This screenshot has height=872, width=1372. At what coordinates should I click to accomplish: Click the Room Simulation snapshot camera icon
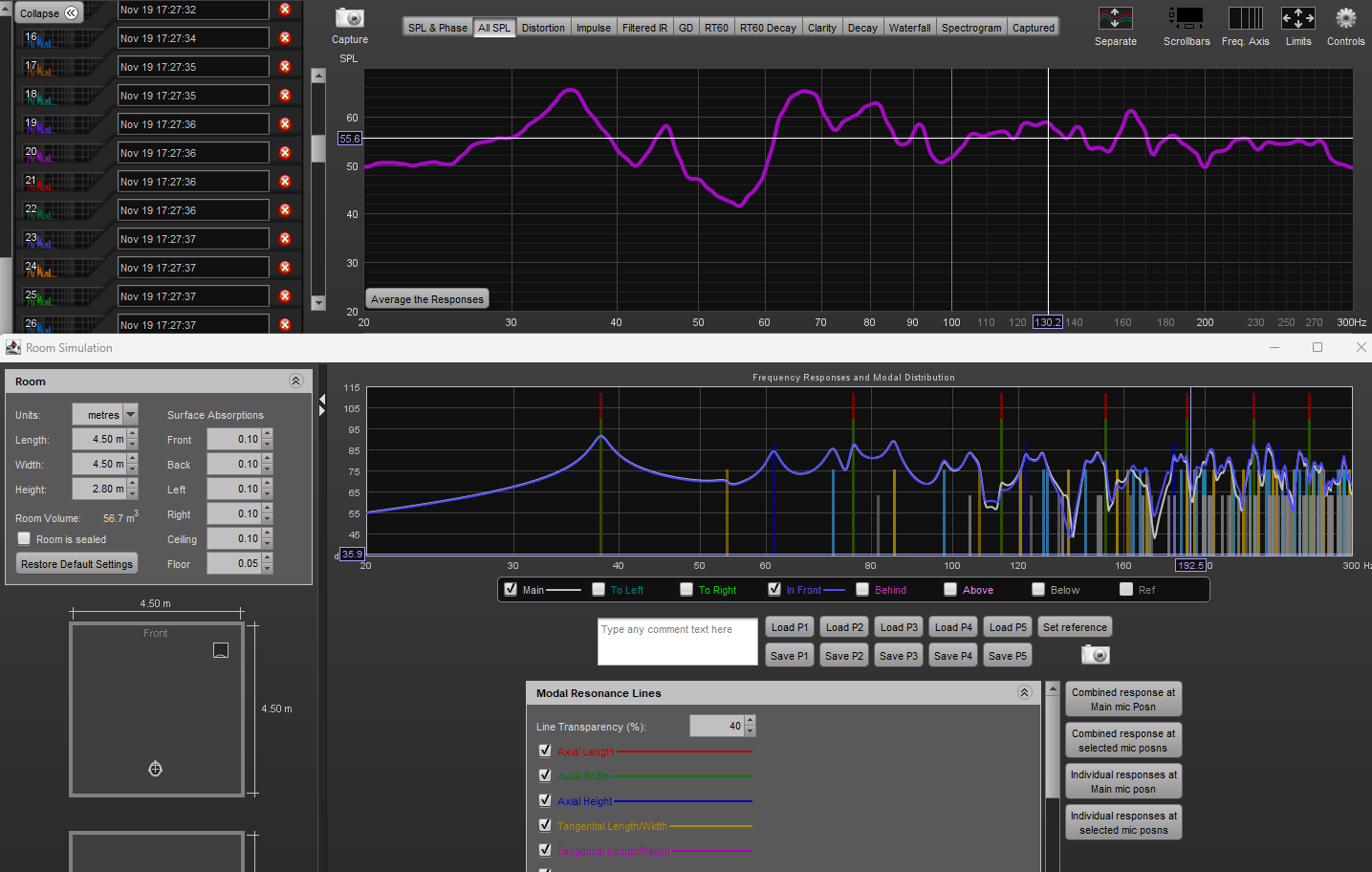1096,655
